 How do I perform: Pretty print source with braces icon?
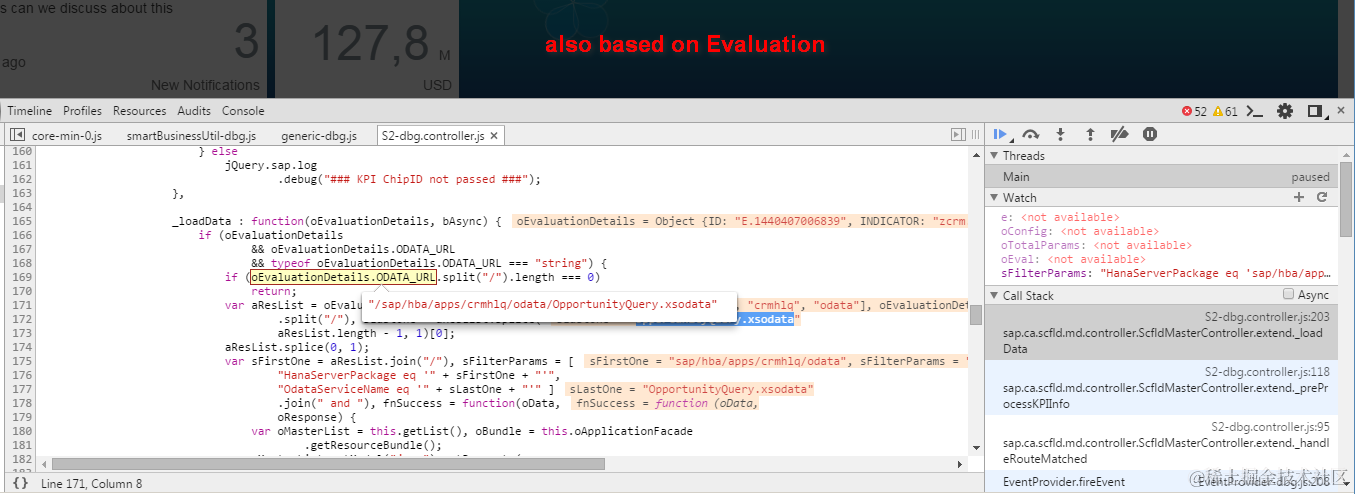coord(20,483)
